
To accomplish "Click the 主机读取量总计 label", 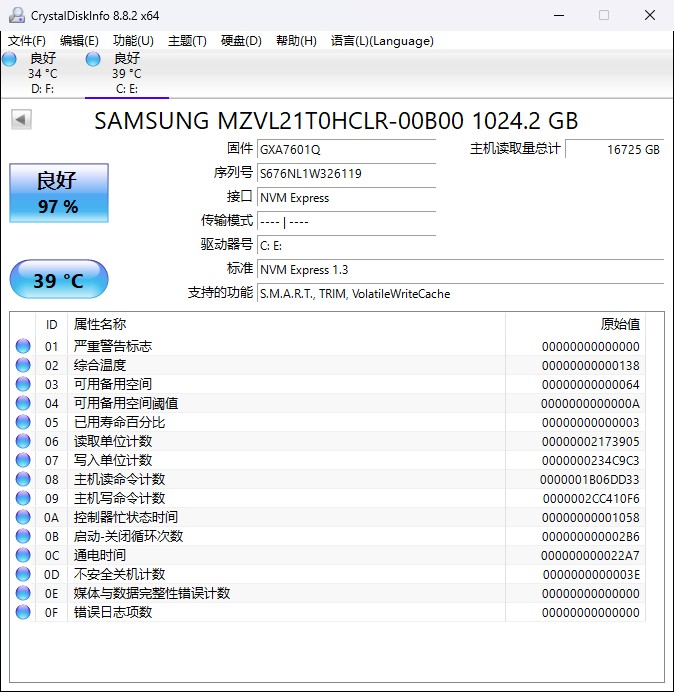I will [x=515, y=148].
